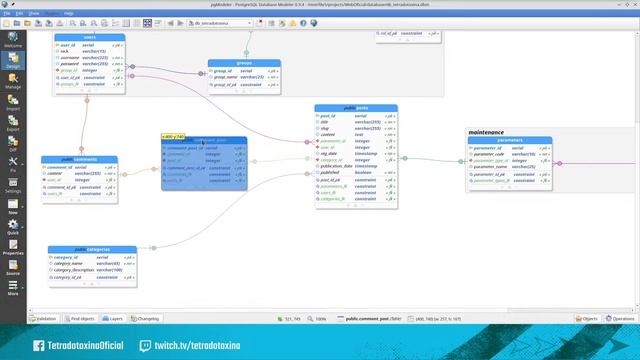
Task: Toggle the Layers panel
Action: click(112, 318)
